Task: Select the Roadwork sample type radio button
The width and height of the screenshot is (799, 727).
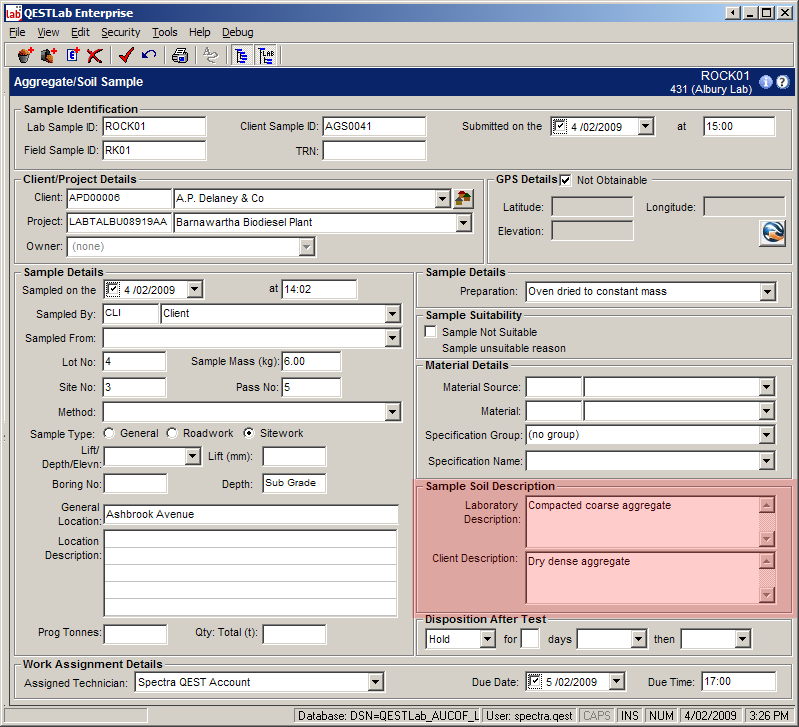Action: point(172,433)
